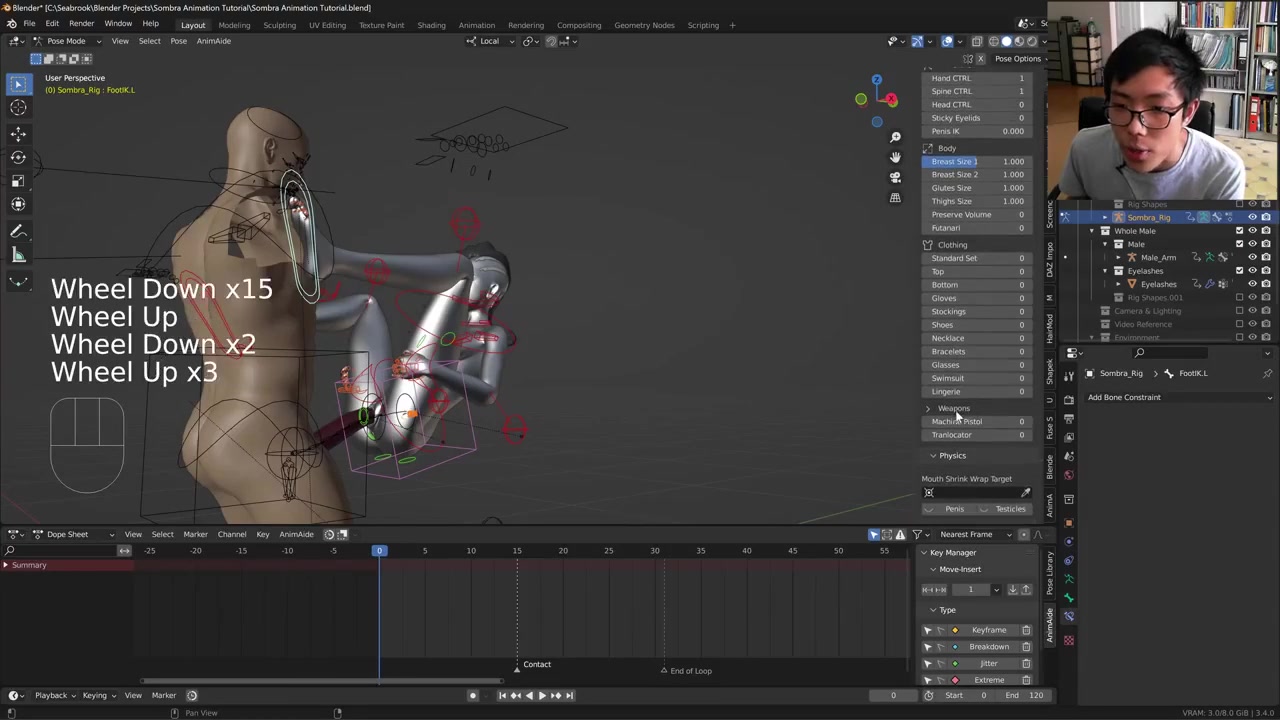Image resolution: width=1280 pixels, height=720 pixels.
Task: Switch perspective/orthographic with the grid icon
Action: pyautogui.click(x=895, y=198)
